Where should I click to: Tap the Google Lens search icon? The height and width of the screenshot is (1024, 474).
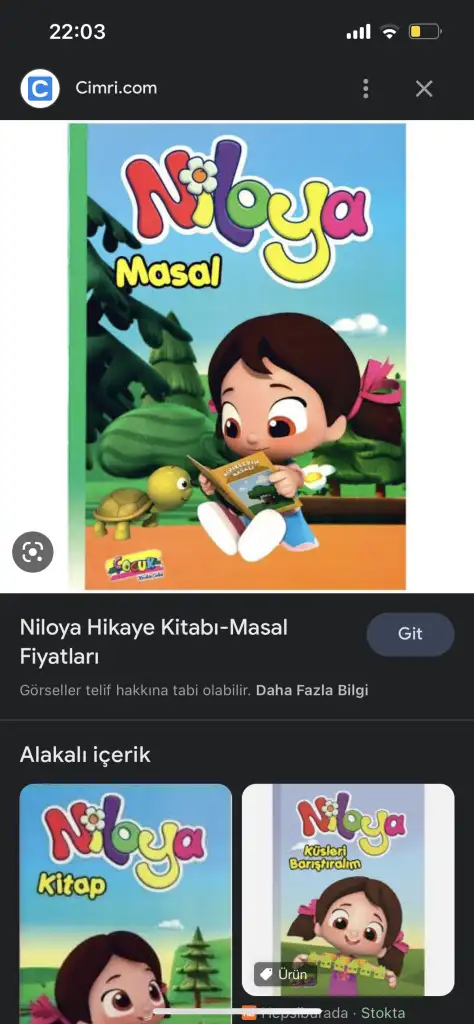(x=33, y=552)
